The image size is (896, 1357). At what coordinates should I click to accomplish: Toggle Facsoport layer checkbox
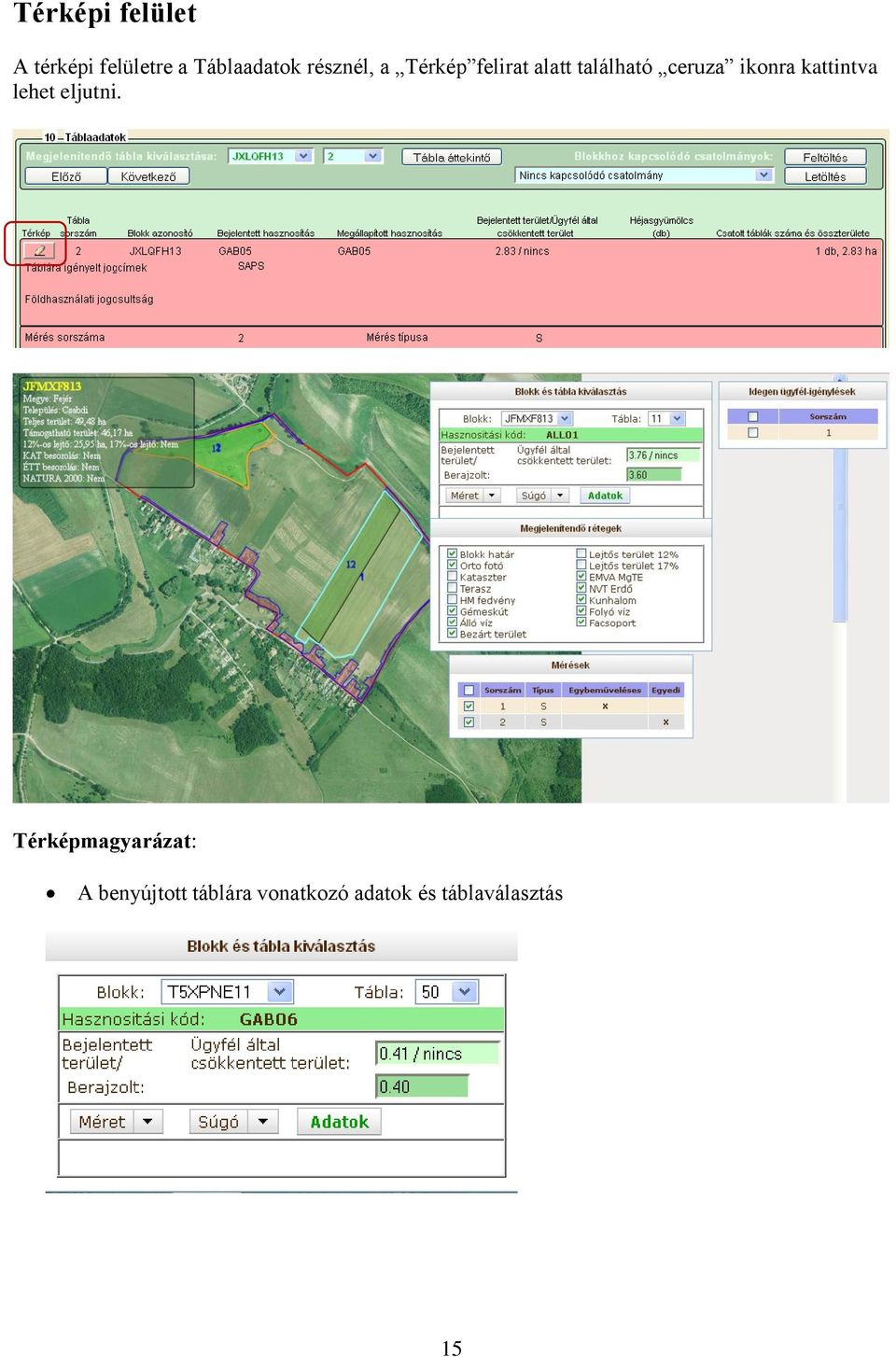(581, 623)
